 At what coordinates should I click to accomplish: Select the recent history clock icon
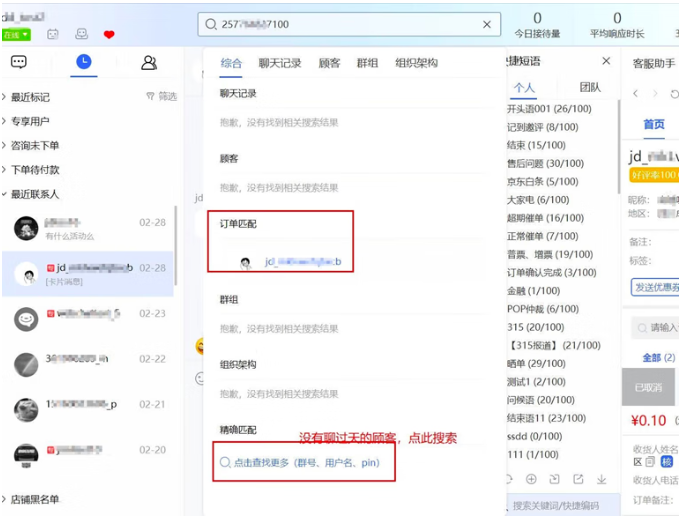pos(84,62)
